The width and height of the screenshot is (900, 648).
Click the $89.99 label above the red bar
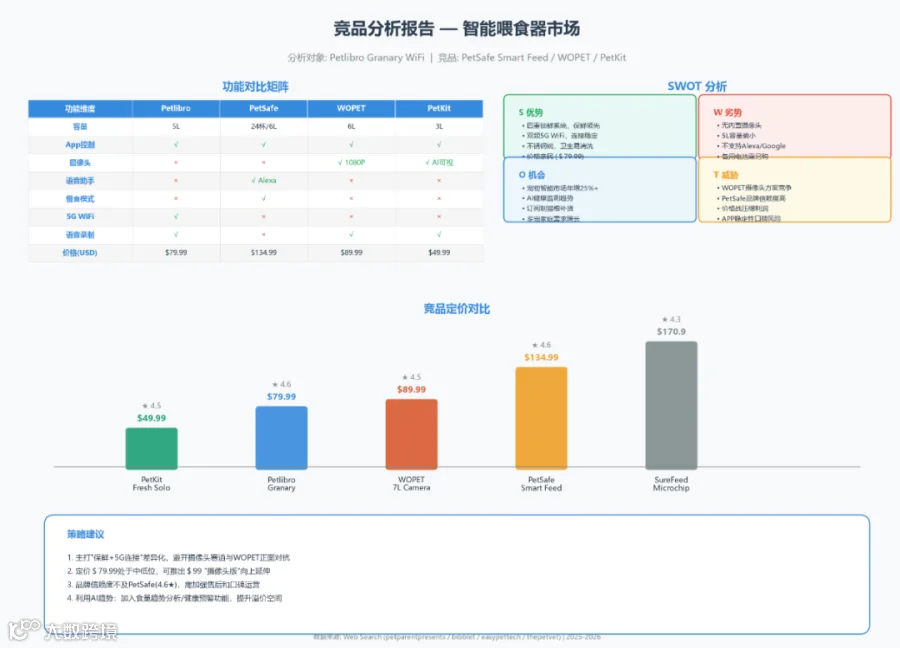412,389
